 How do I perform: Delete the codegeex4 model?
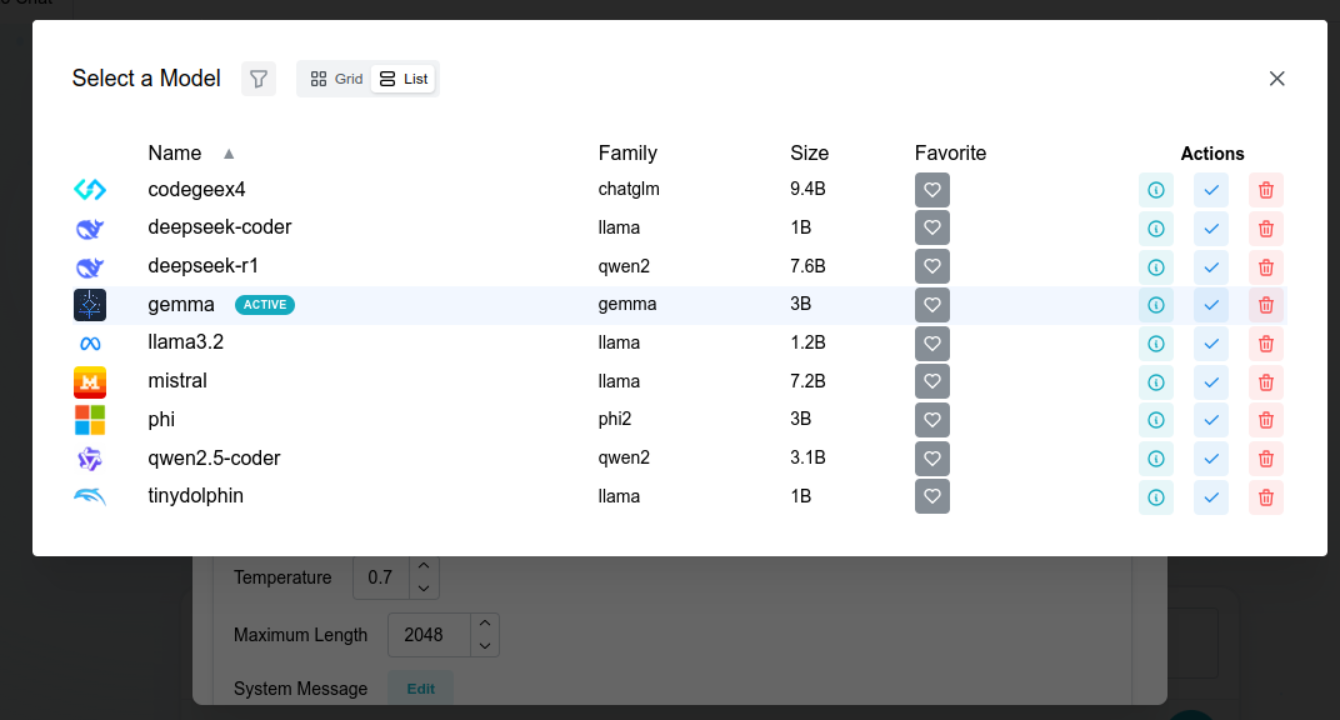(1266, 190)
